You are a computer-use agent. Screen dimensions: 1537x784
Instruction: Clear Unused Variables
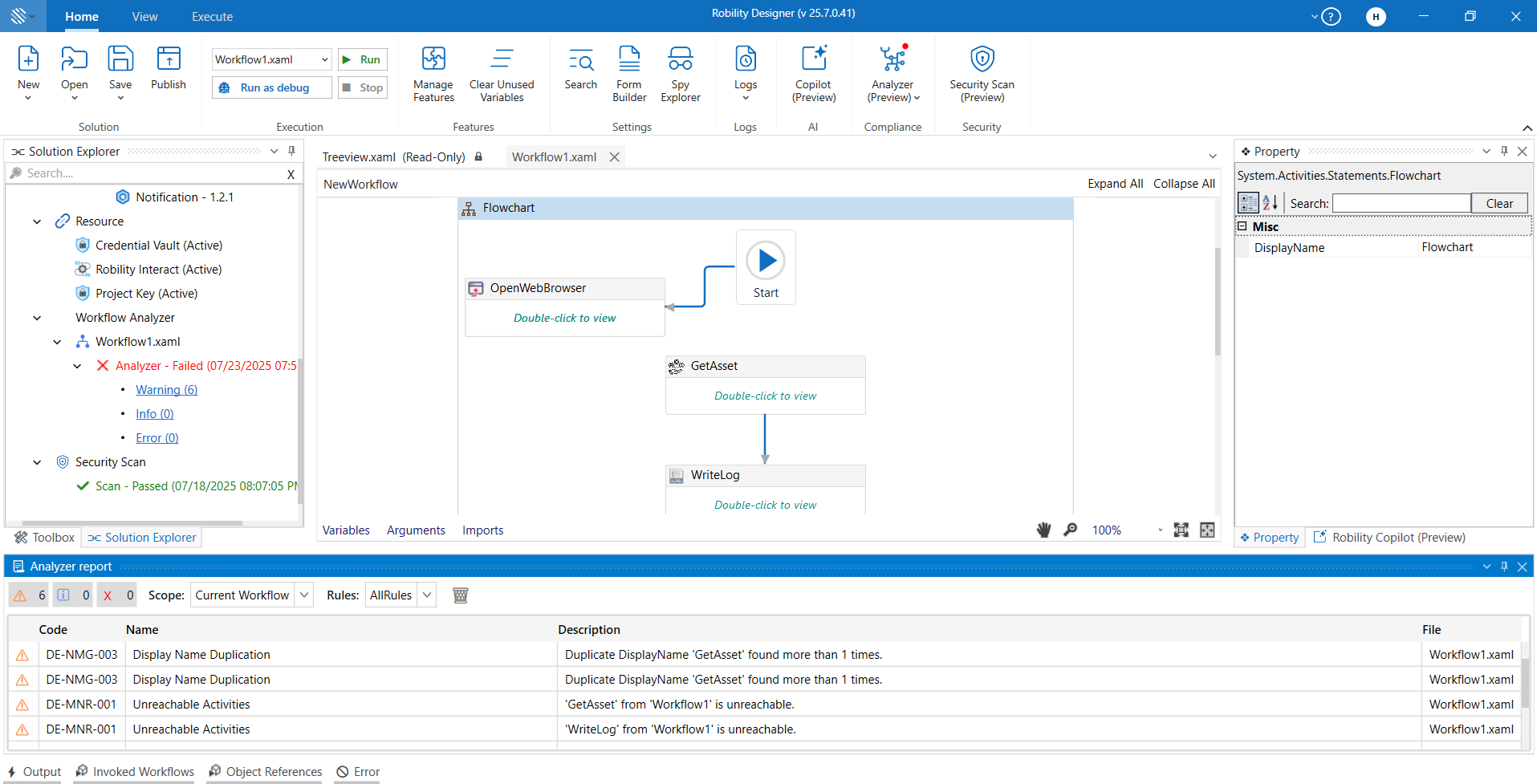coord(502,59)
